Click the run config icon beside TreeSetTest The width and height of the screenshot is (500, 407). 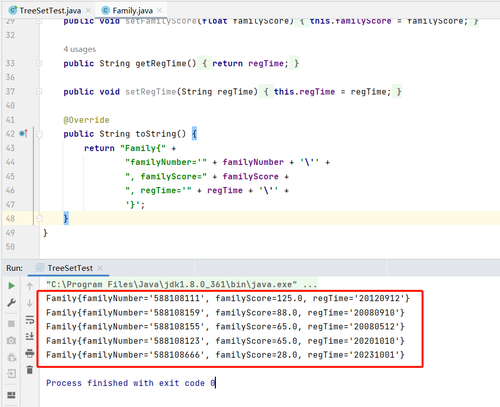click(x=40, y=268)
